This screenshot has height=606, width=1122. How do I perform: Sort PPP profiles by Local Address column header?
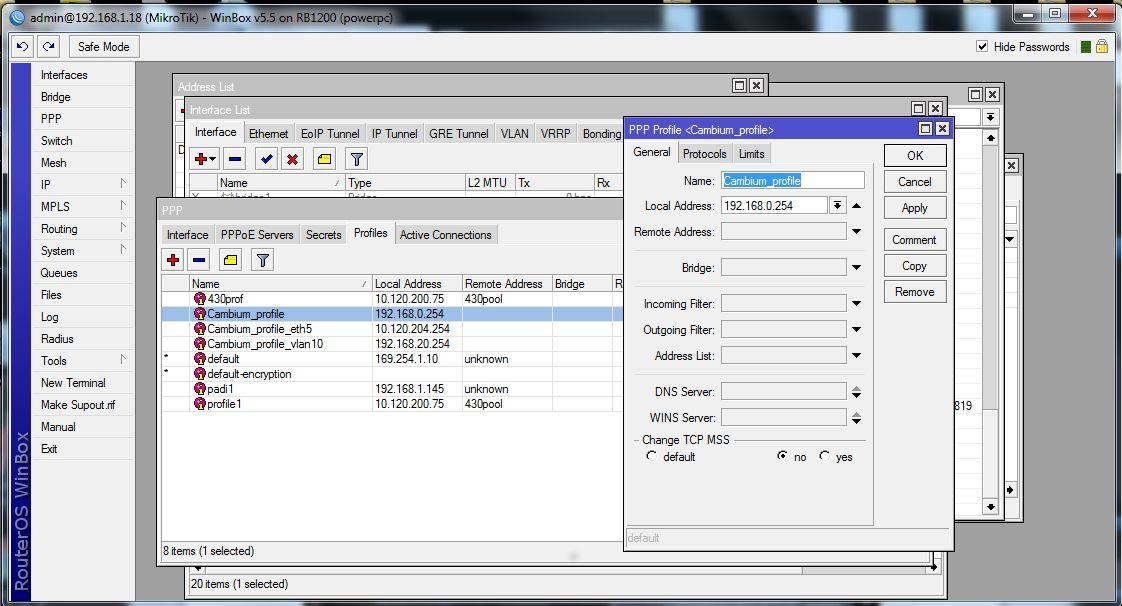click(x=417, y=284)
